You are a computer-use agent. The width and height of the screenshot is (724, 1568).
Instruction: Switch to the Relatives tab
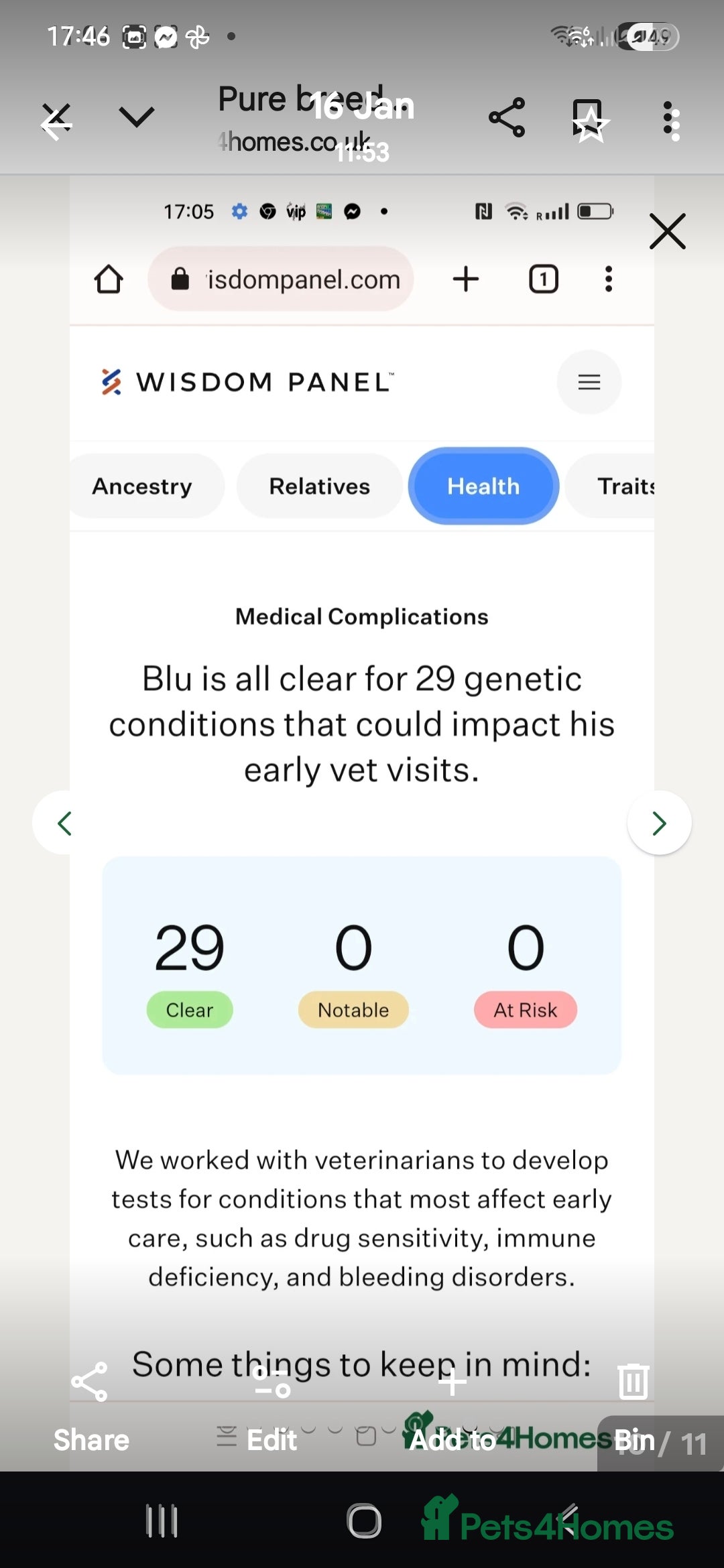(319, 486)
